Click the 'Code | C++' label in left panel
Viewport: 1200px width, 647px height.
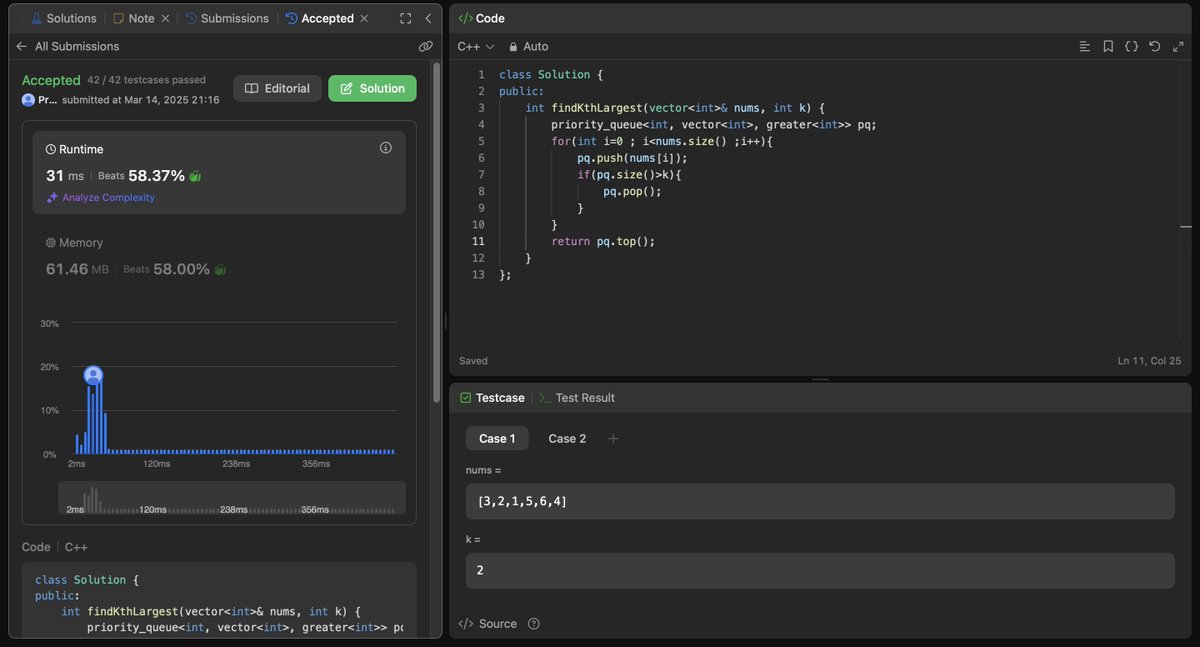click(x=55, y=547)
